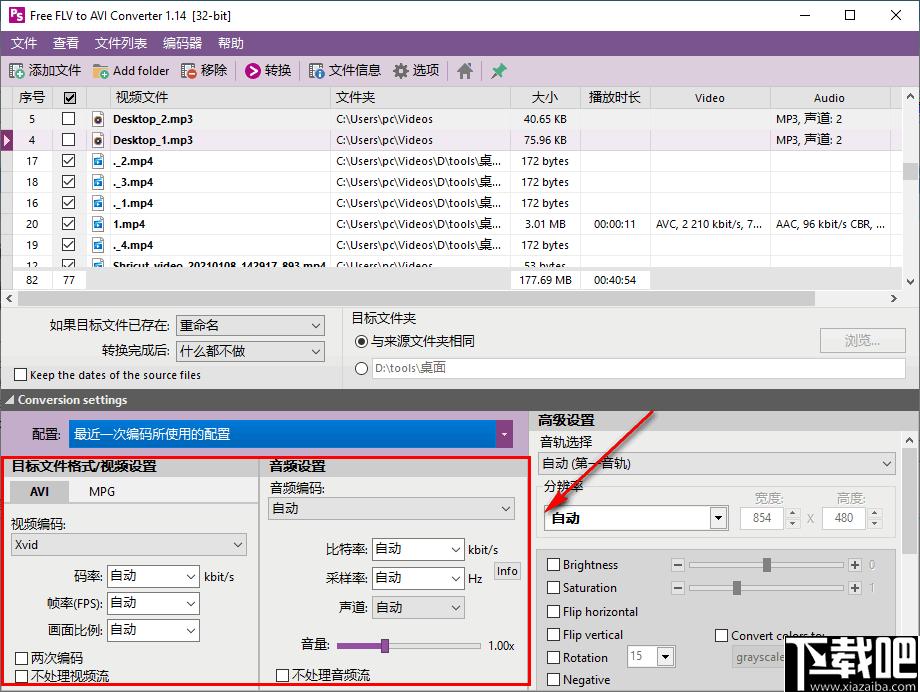Enable 不处理视频流 checkbox
Image resolution: width=920 pixels, height=692 pixels.
(22, 676)
